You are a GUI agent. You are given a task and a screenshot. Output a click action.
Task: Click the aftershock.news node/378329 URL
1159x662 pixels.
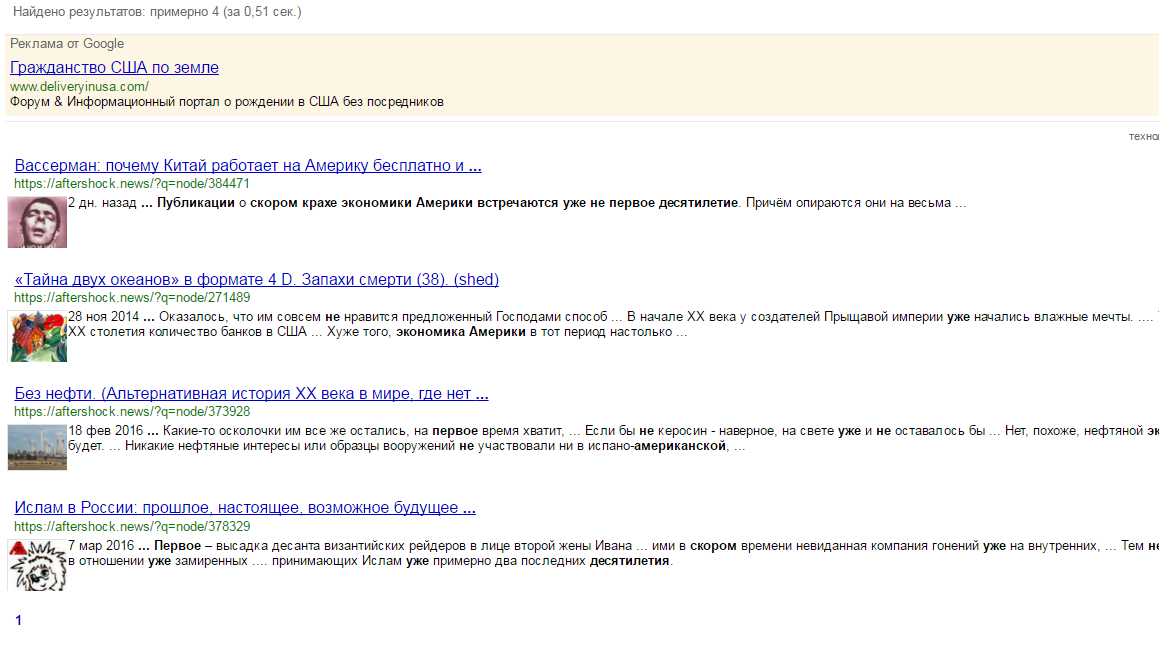click(132, 526)
